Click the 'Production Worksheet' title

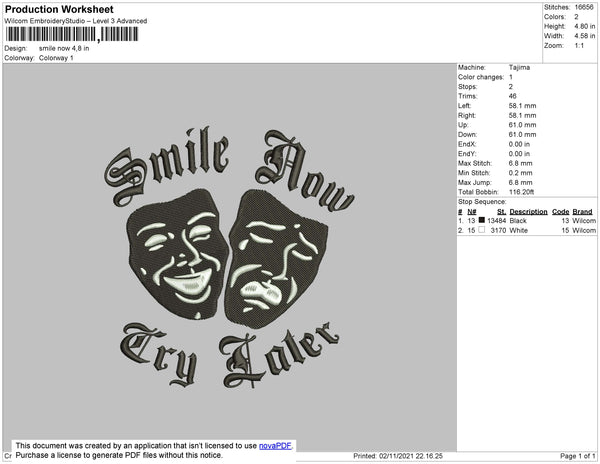(59, 9)
